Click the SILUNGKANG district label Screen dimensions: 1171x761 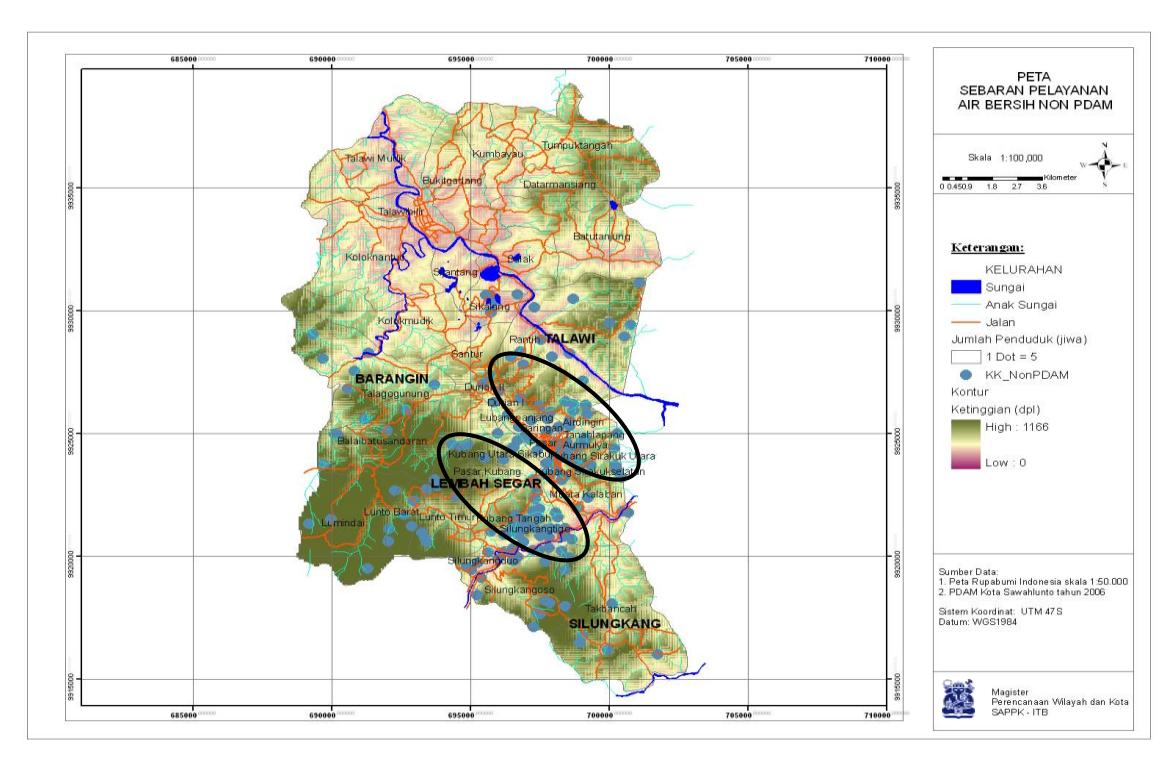pos(615,624)
